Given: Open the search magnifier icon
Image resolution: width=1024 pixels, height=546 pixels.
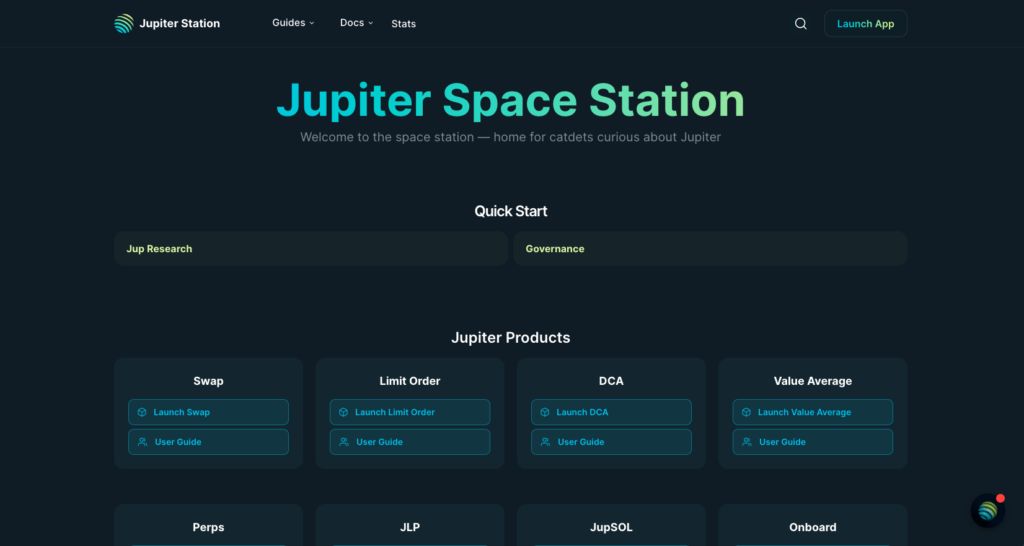Looking at the screenshot, I should (801, 24).
